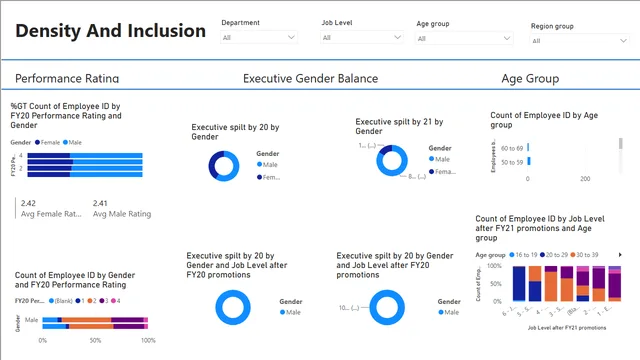Select Male legend in Executive split by 21
Image resolution: width=640 pixels, height=360 pixels.
(440, 159)
